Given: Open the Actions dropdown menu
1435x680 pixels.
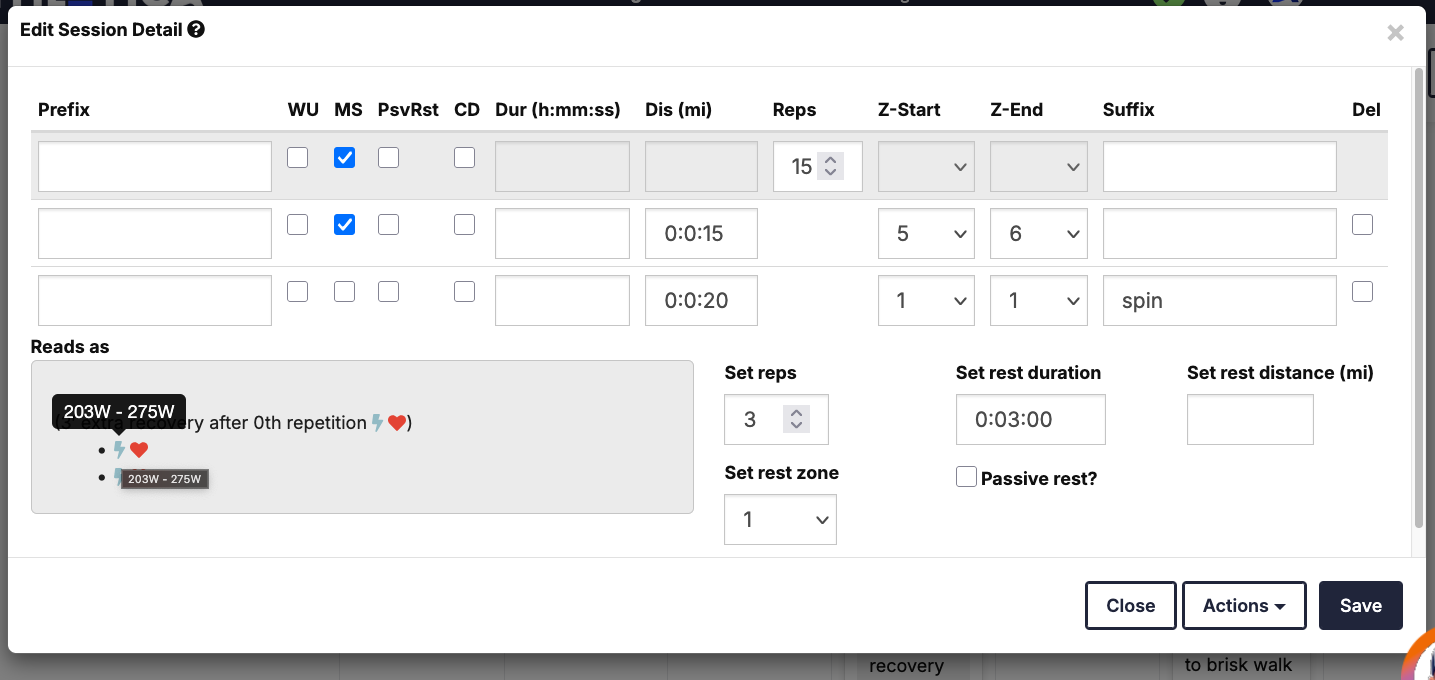Looking at the screenshot, I should 1243,606.
